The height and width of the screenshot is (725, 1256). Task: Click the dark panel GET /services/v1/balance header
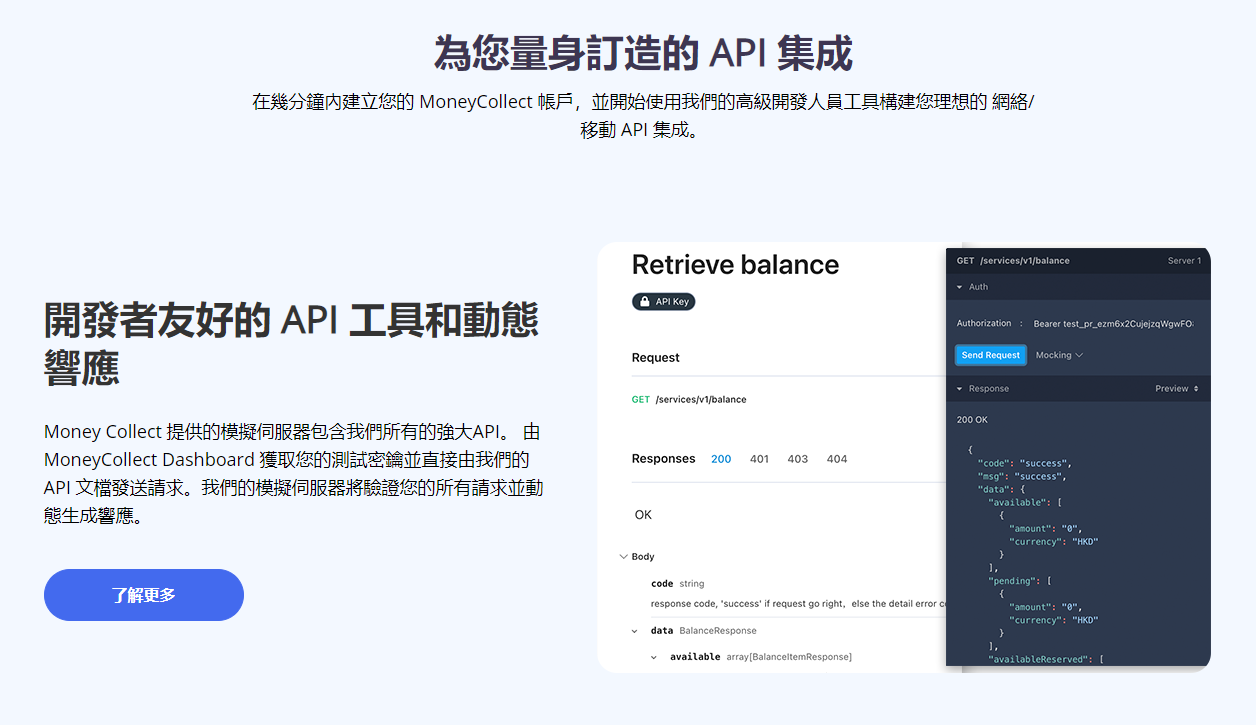pos(1013,261)
